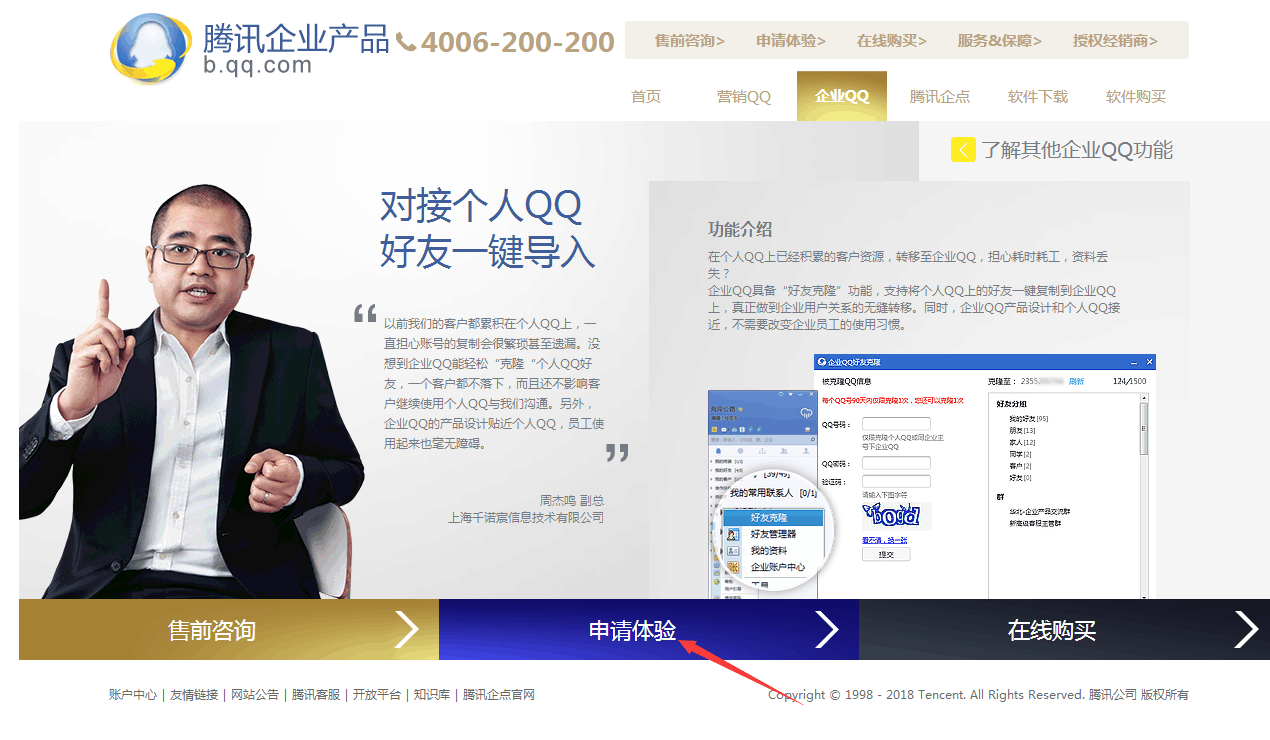Click the 对接个人QQ headline line
Image resolution: width=1270 pixels, height=740 pixels.
click(x=481, y=207)
